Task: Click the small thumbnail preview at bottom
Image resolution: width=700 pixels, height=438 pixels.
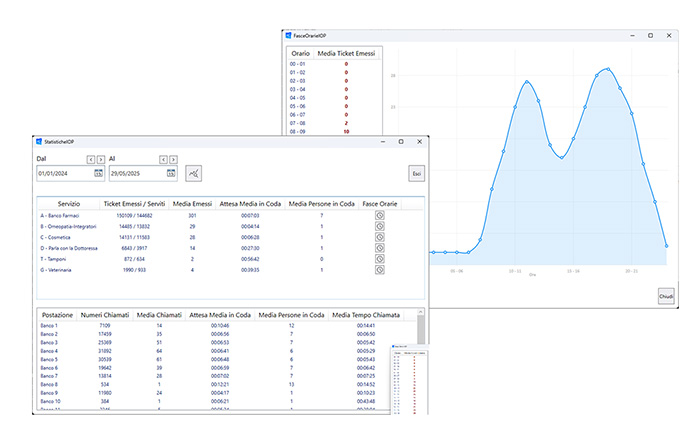Action: pyautogui.click(x=409, y=380)
